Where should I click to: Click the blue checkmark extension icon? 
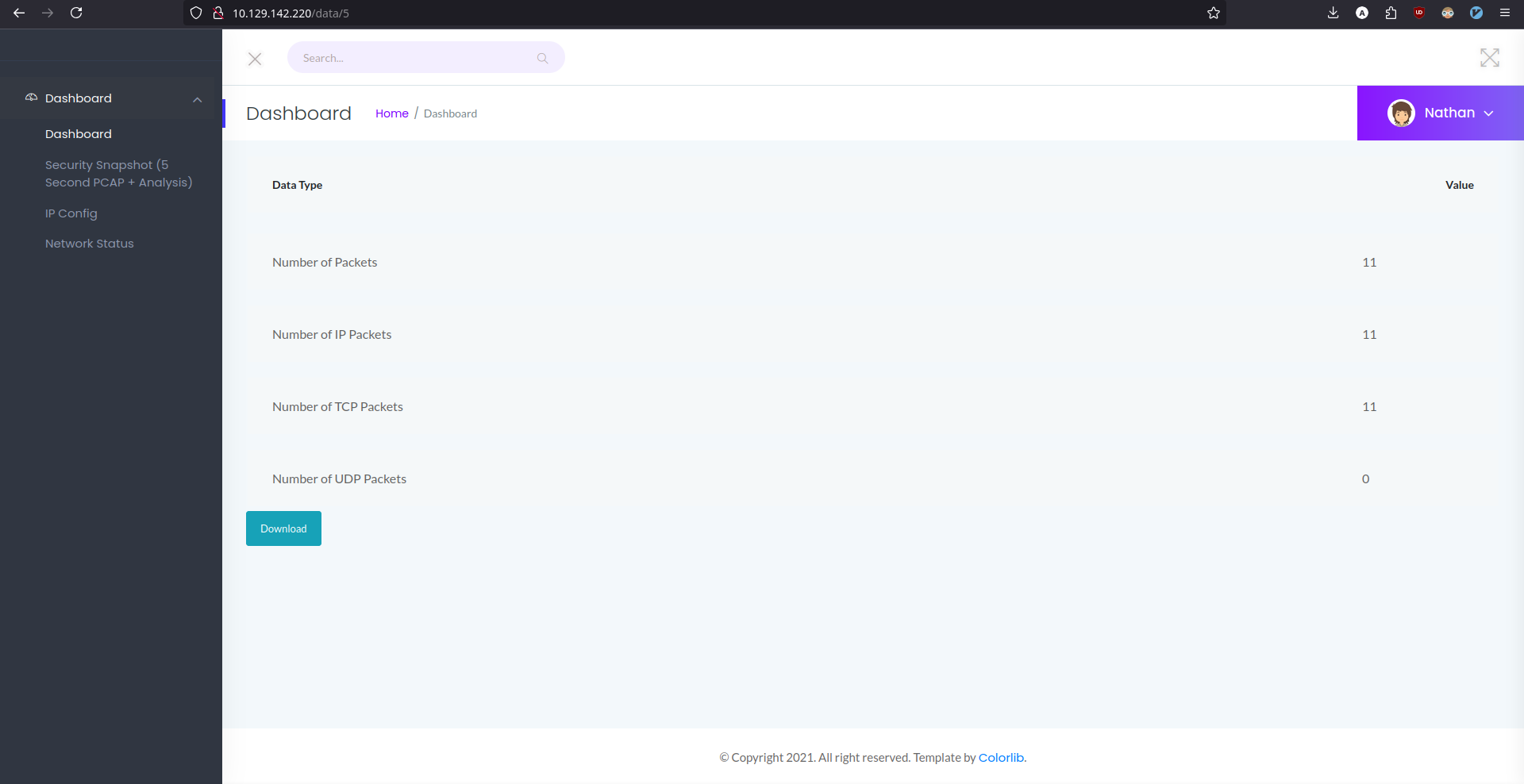coord(1476,13)
